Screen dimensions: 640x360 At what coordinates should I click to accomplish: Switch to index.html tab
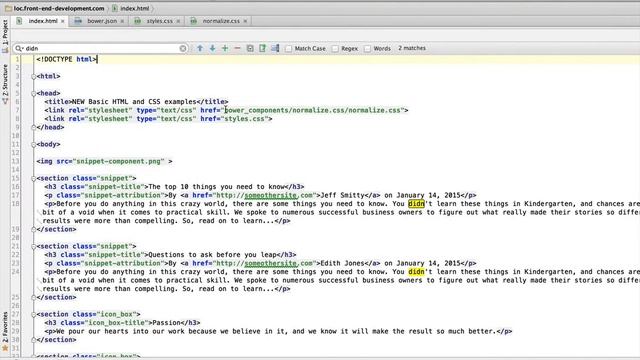[x=42, y=21]
